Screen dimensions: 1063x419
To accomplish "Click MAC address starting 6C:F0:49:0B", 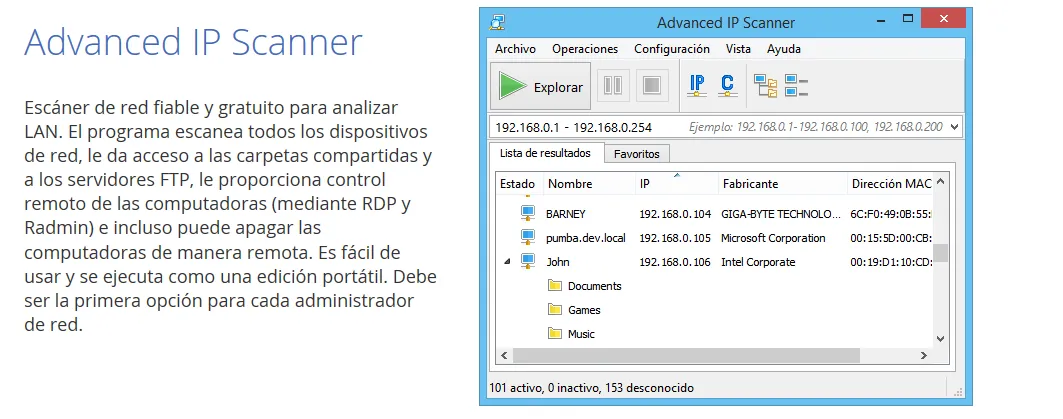I will (x=891, y=214).
